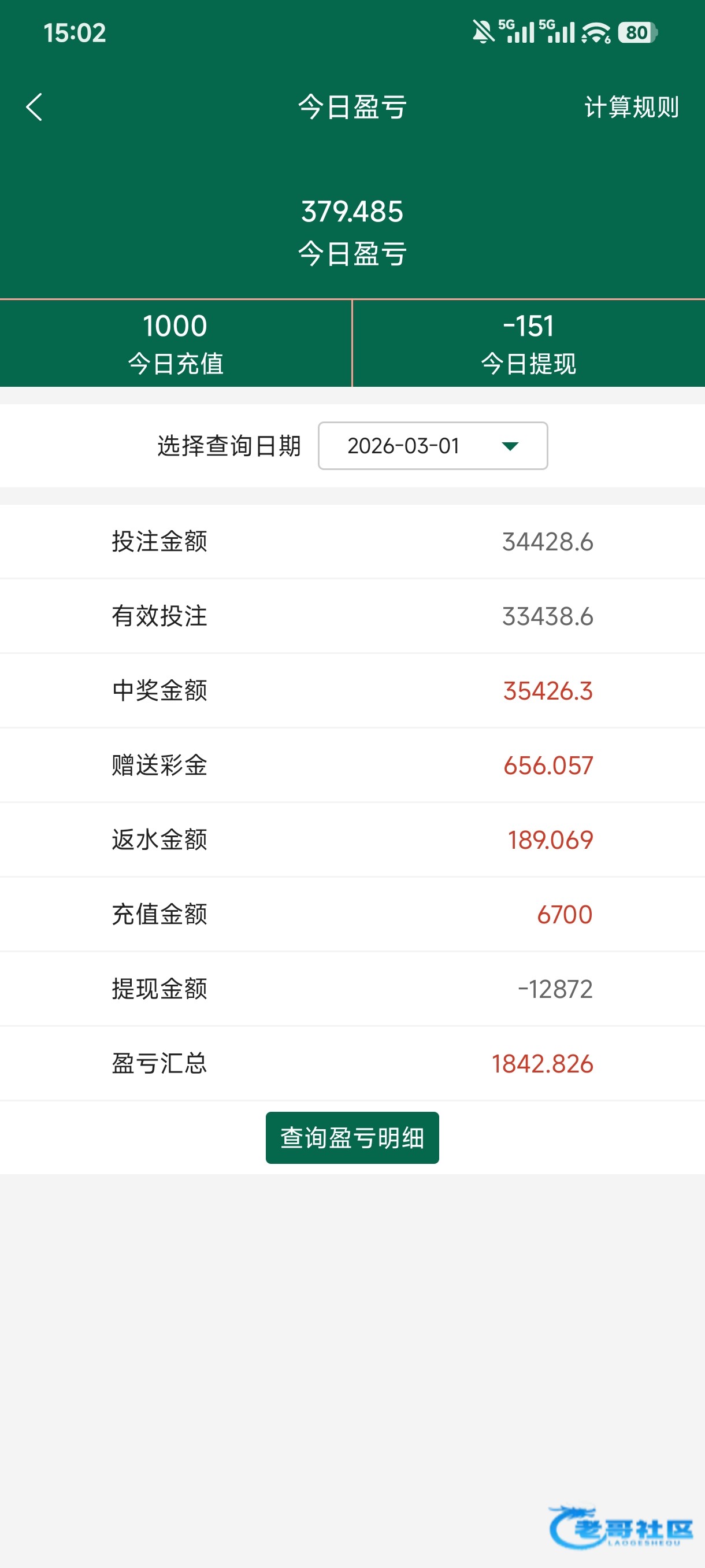This screenshot has width=705, height=1568.
Task: Click the date dropdown arrow
Action: [x=510, y=446]
